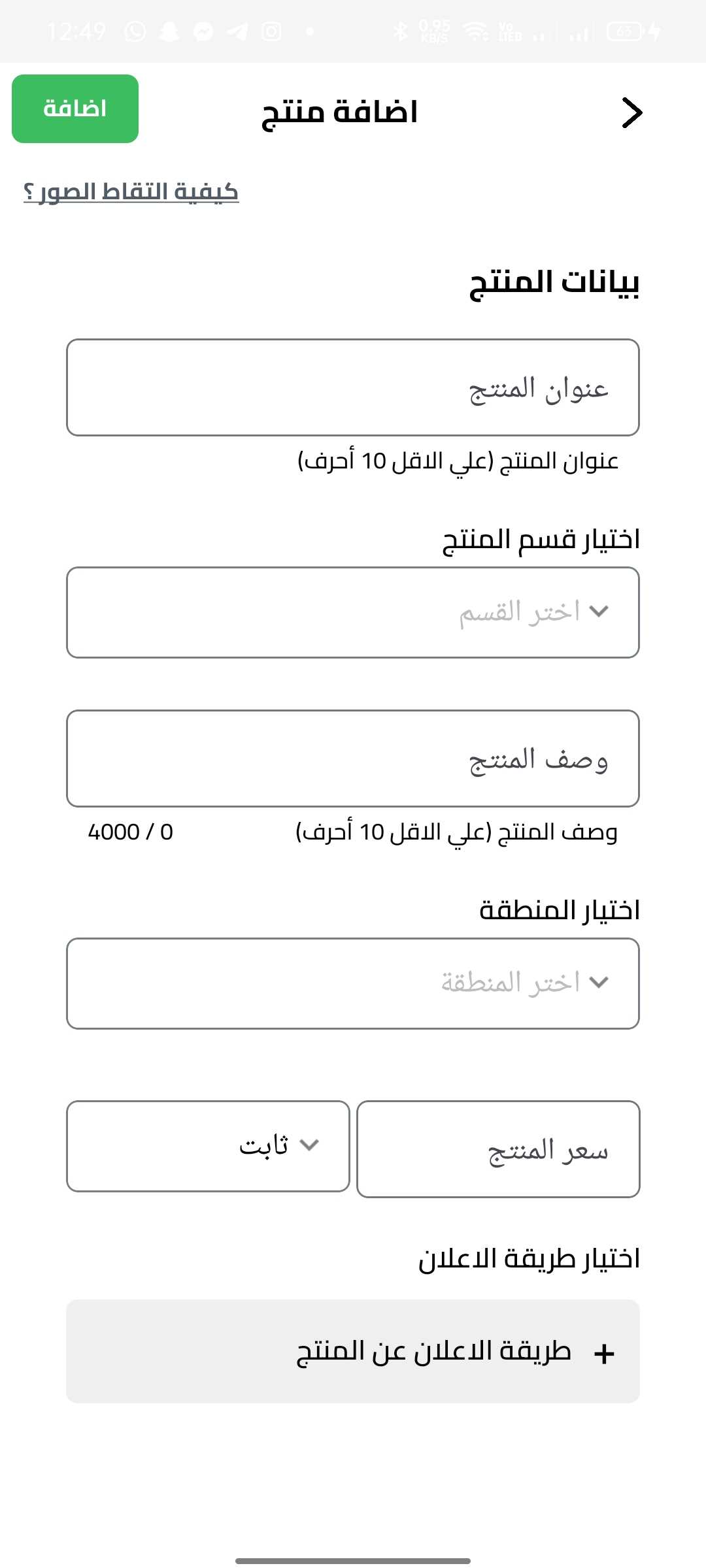Screen dimensions: 706x1568
Task: Tap the Instagram notification icon
Action: [271, 31]
